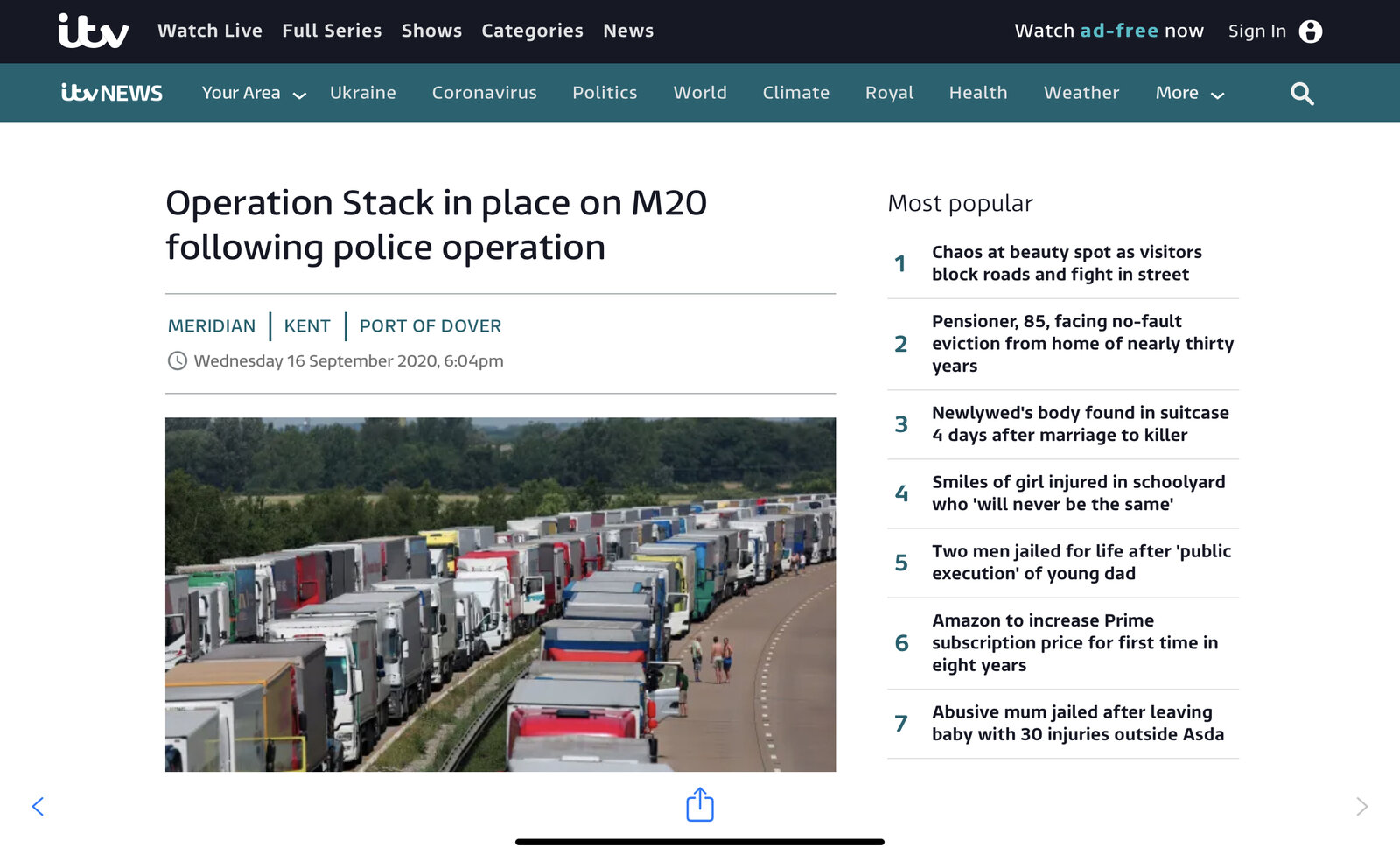Open the Watch Live menu item
Image resolution: width=1400 pixels, height=854 pixels.
coord(210,31)
